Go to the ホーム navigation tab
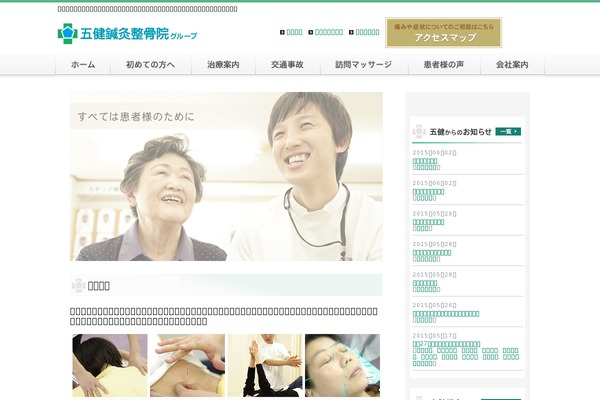This screenshot has width=600, height=400. (83, 65)
